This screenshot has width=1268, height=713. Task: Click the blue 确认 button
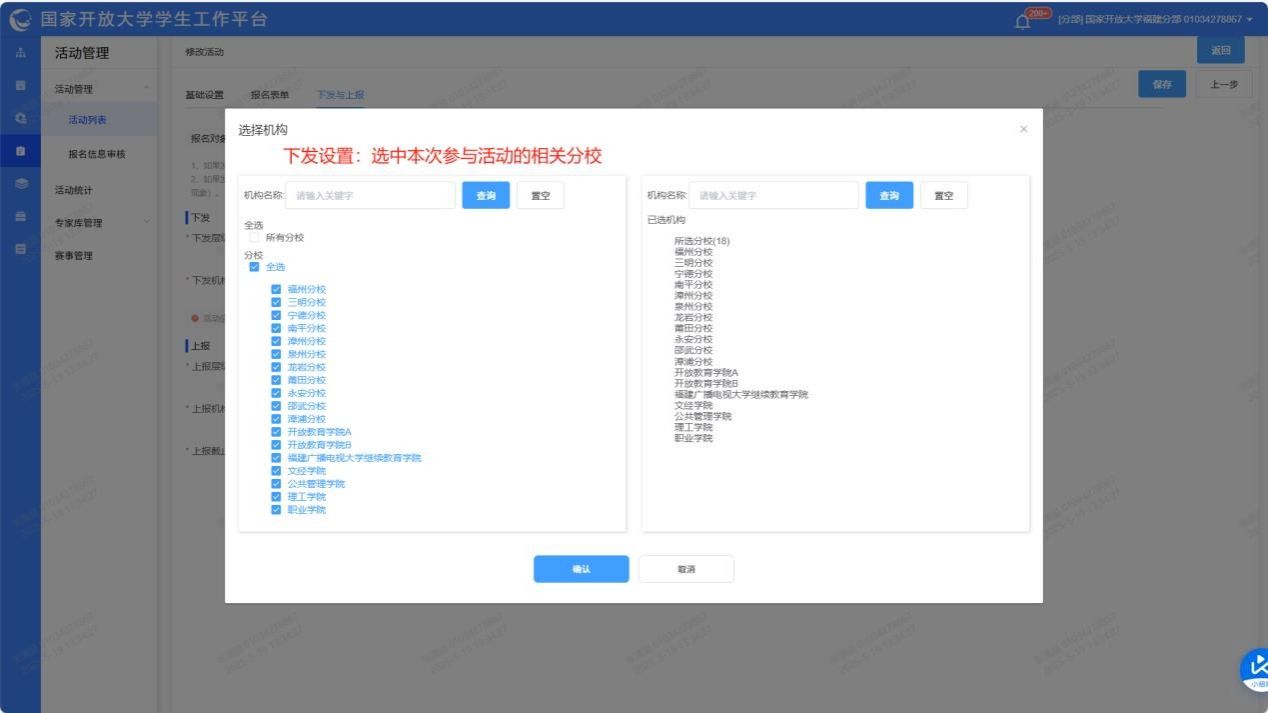581,569
